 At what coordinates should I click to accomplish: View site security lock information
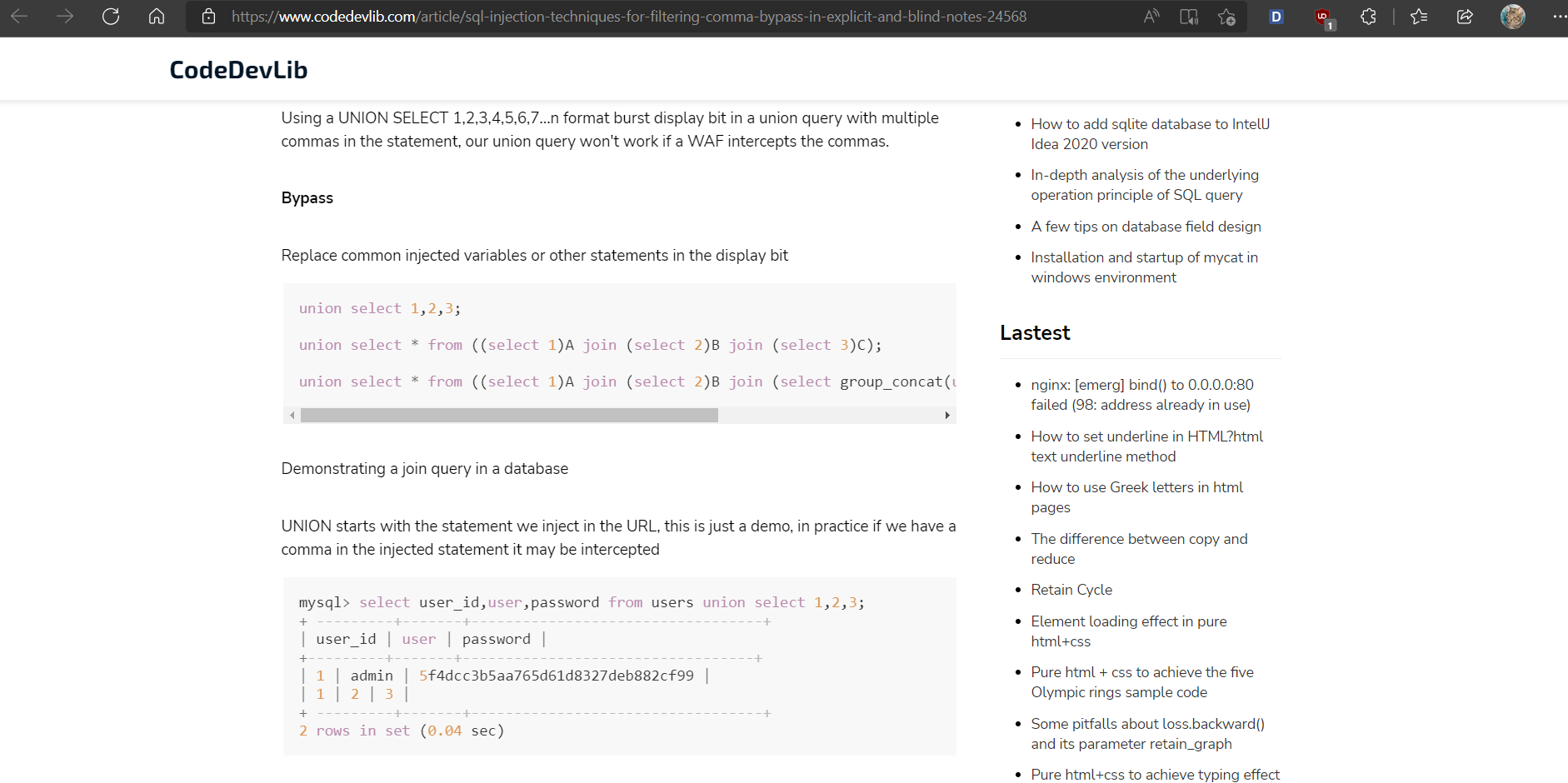(209, 17)
